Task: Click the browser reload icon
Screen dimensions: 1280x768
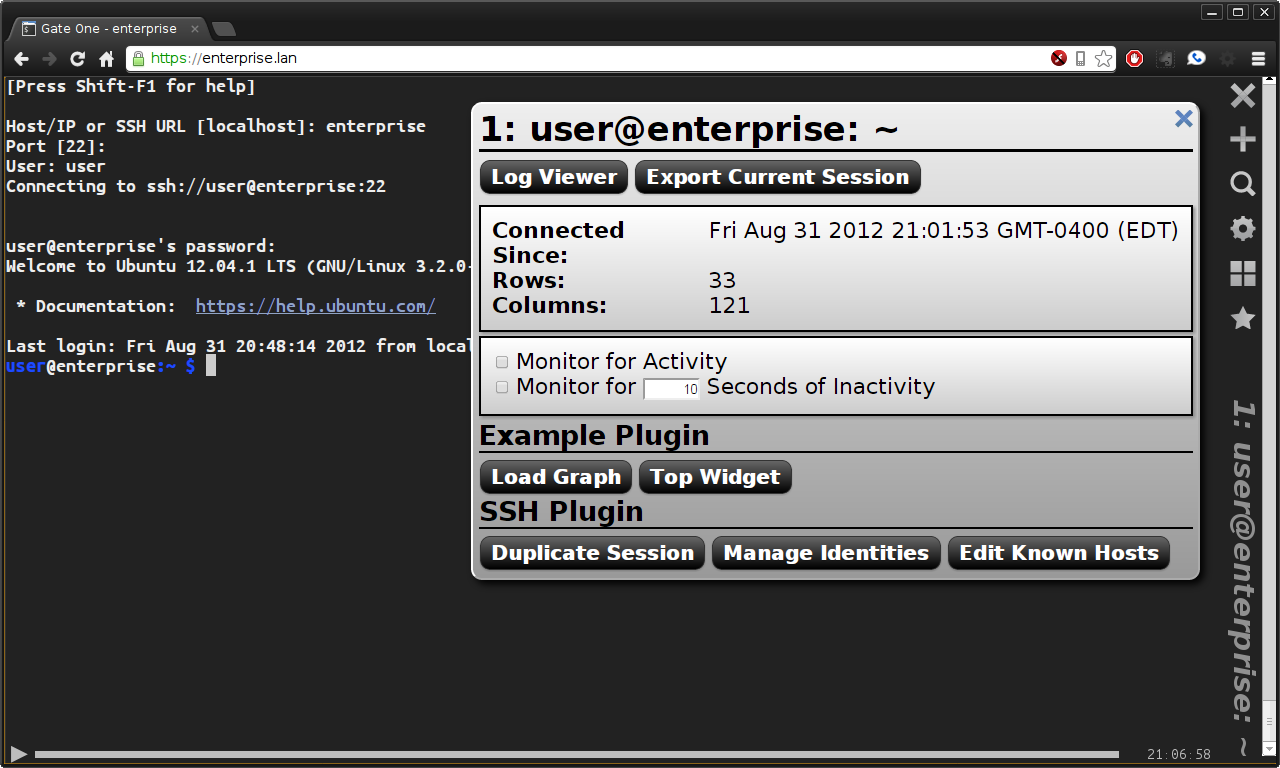Action: pyautogui.click(x=77, y=59)
